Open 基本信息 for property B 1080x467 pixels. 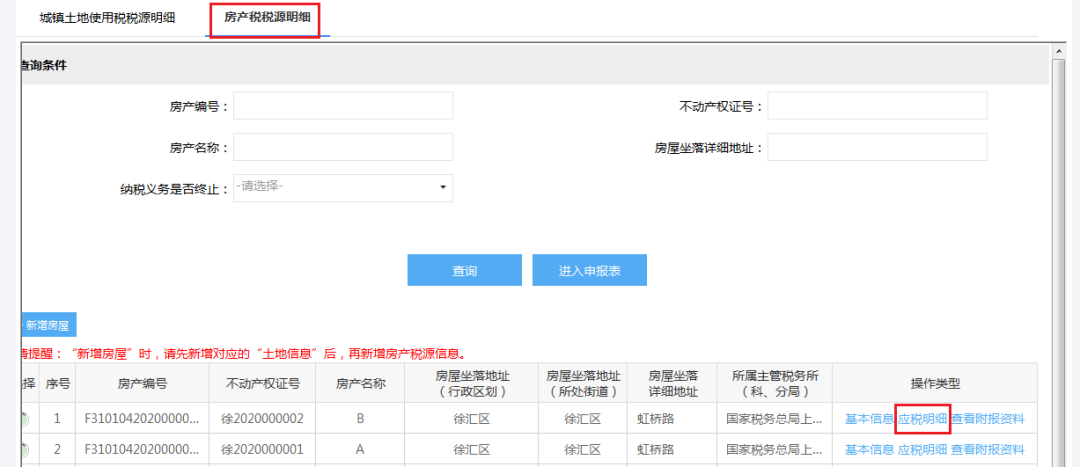pyautogui.click(x=869, y=419)
